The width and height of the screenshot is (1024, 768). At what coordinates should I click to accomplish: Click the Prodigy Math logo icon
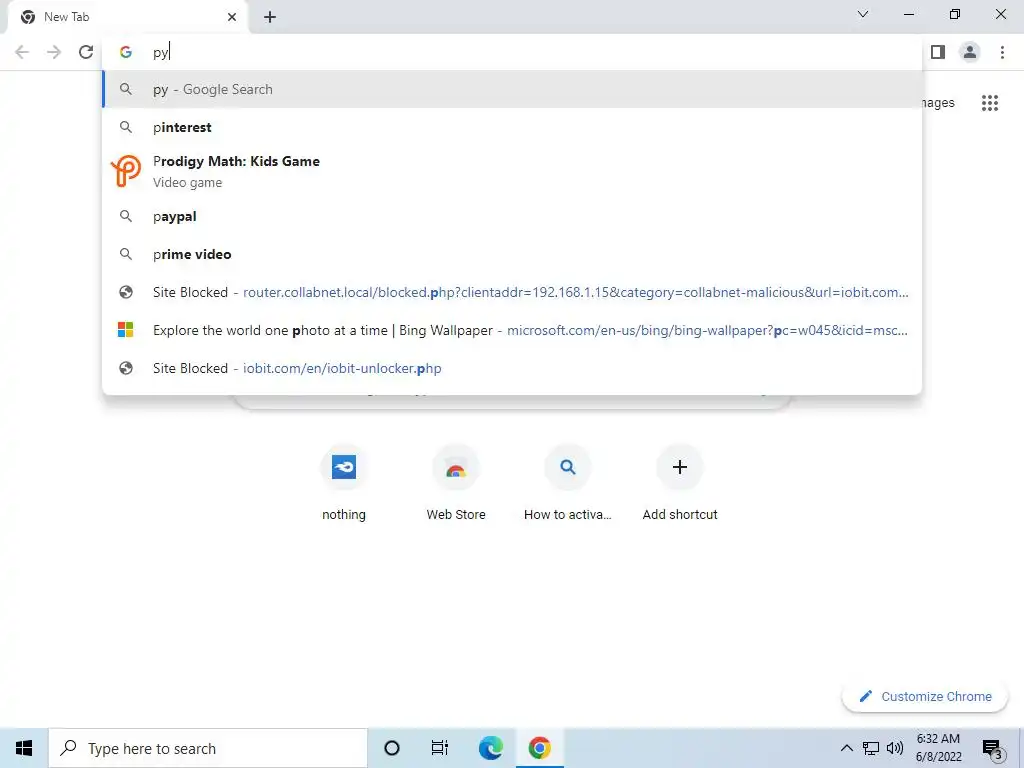(125, 171)
